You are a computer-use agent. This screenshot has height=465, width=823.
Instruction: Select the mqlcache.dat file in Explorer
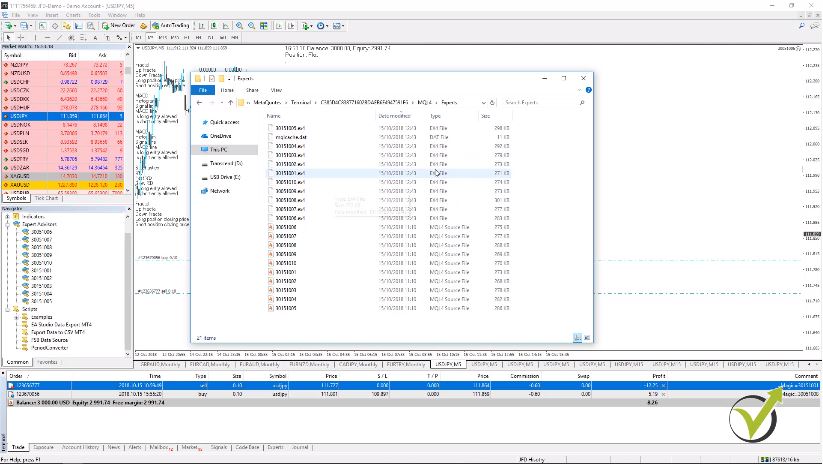291,137
